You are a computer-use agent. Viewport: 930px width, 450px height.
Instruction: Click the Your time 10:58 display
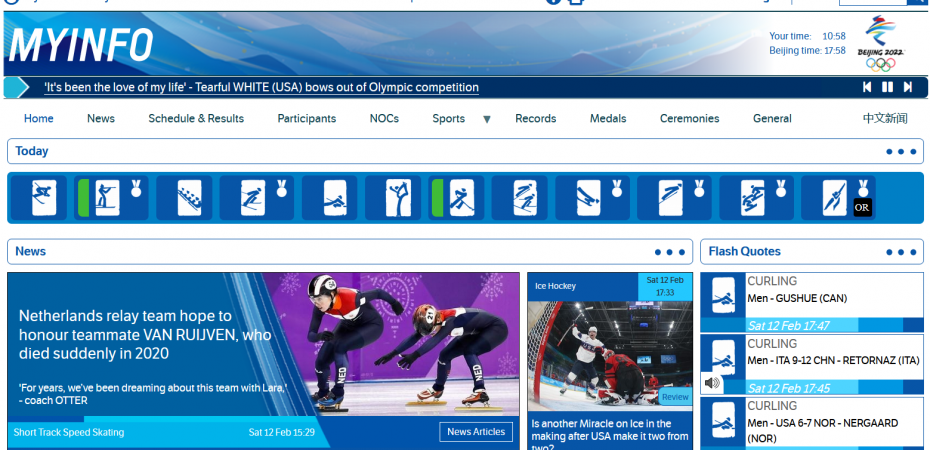pos(807,36)
